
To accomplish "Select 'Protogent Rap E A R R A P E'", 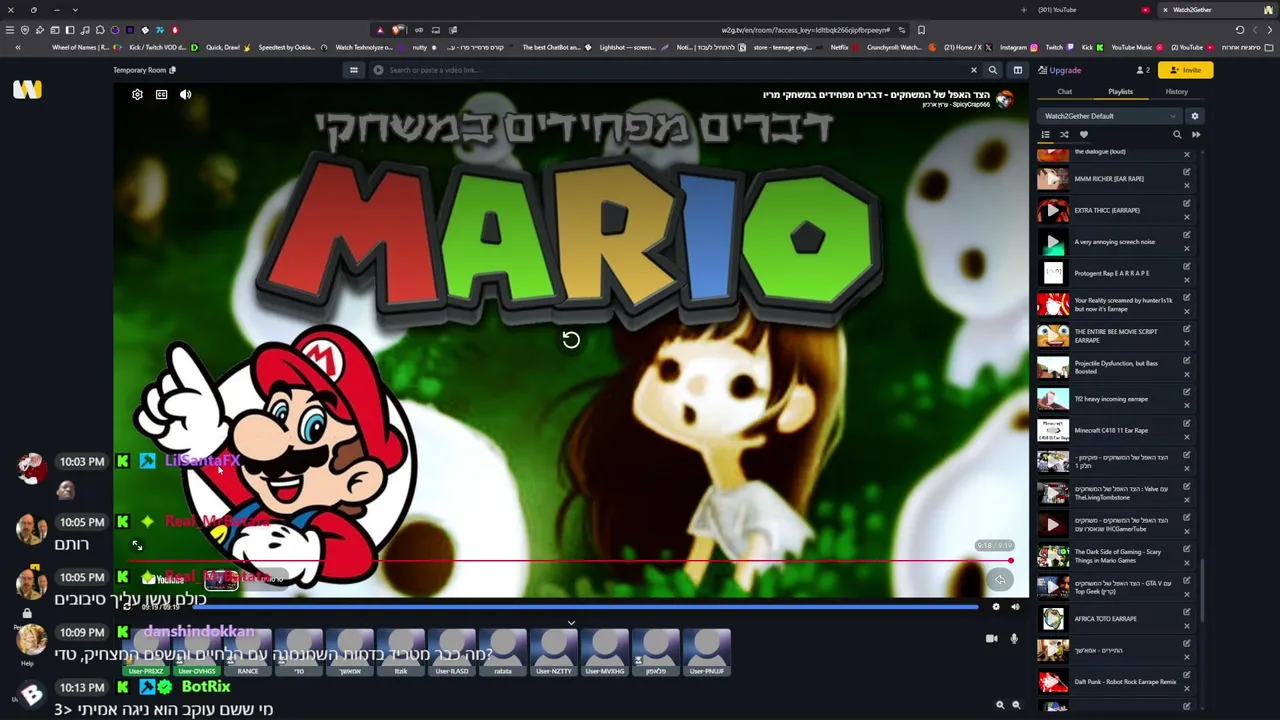I will (x=1112, y=273).
